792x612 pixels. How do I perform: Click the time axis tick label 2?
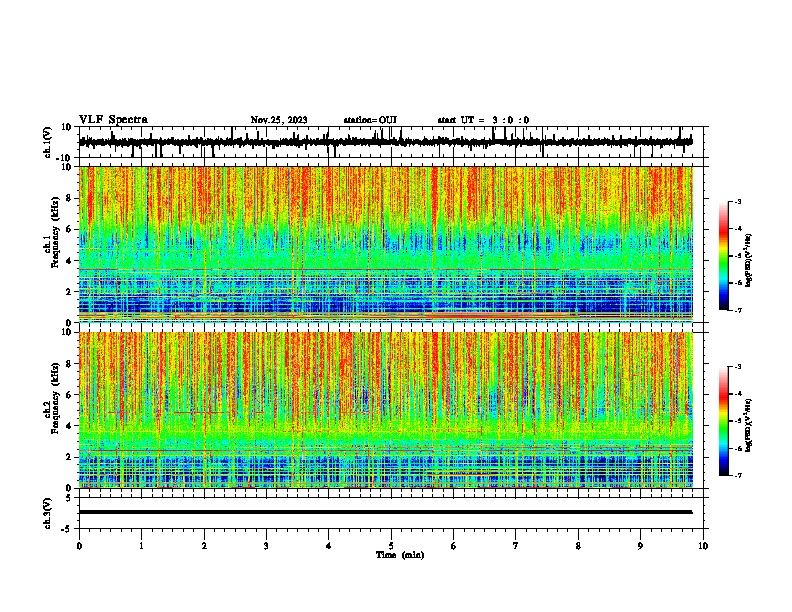tap(204, 546)
